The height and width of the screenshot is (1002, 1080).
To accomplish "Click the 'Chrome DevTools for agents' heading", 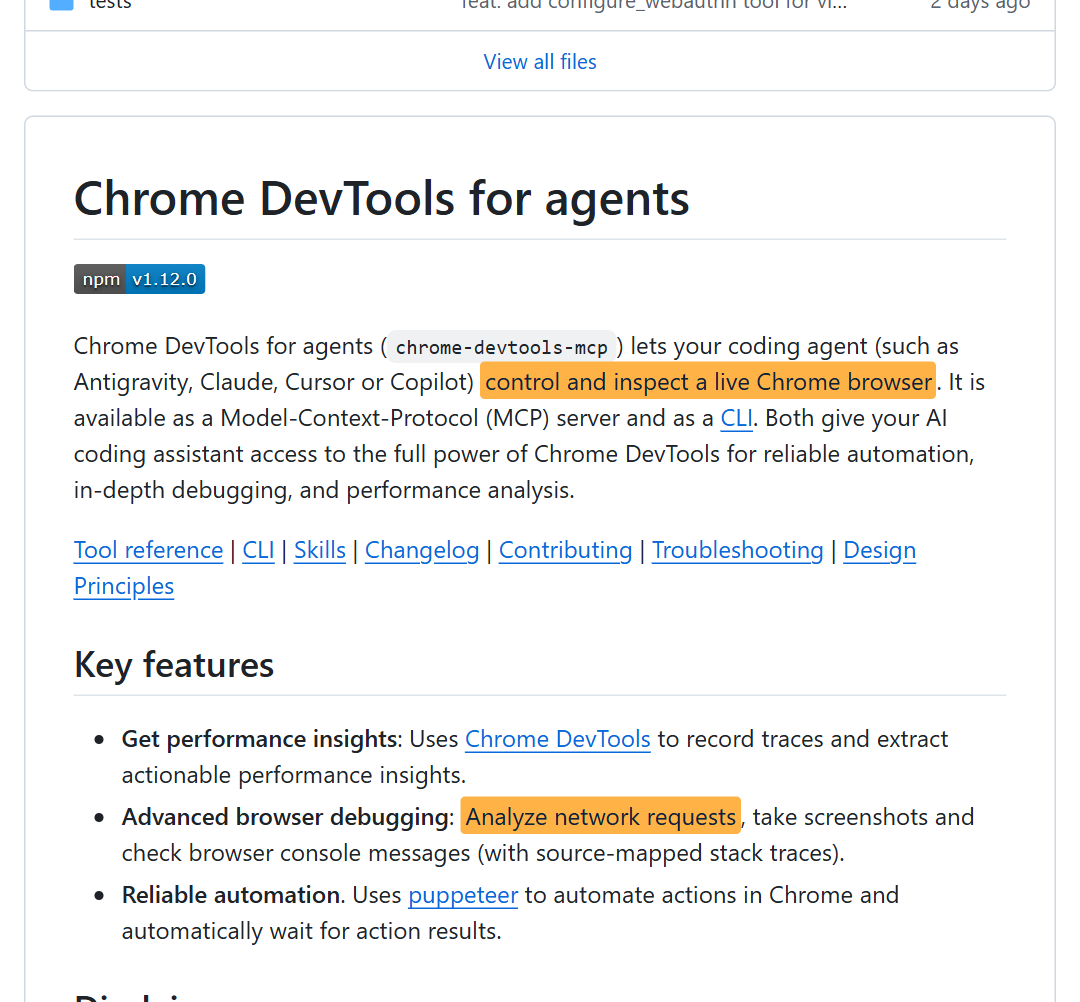I will pyautogui.click(x=382, y=199).
